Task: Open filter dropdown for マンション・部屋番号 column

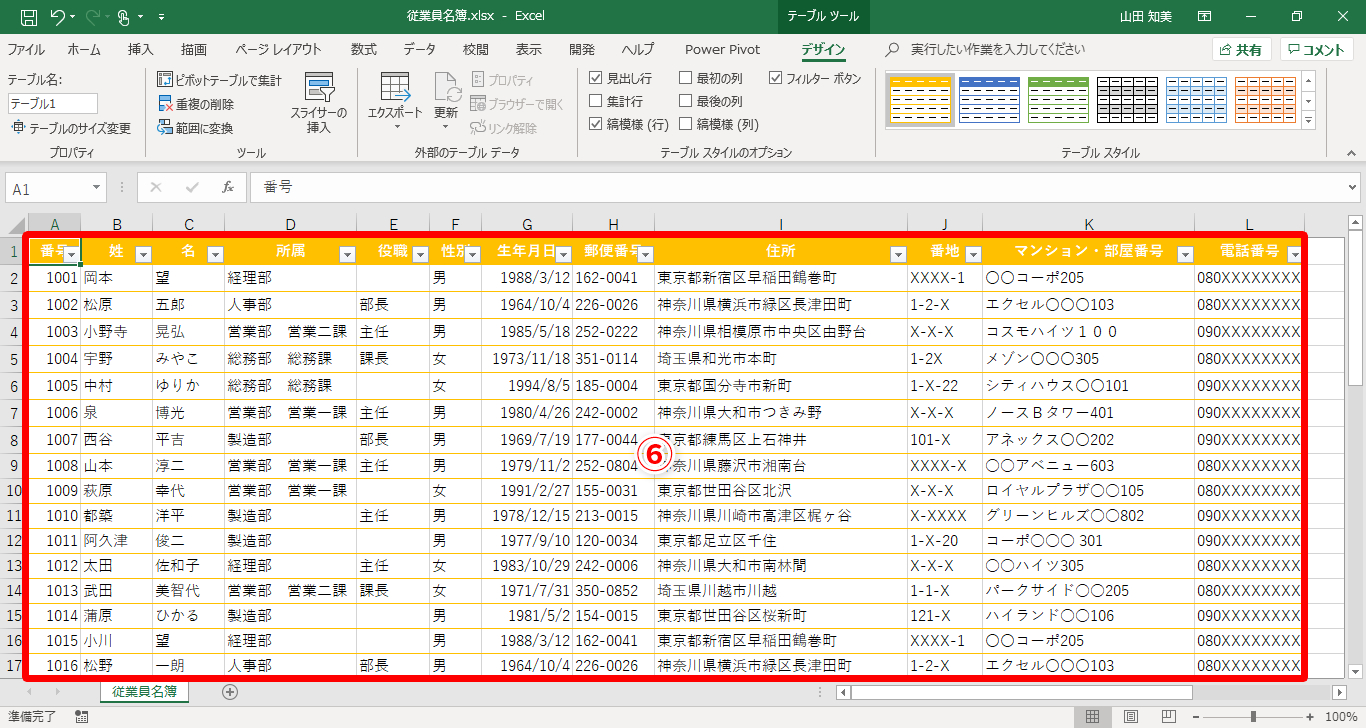Action: click(1185, 254)
